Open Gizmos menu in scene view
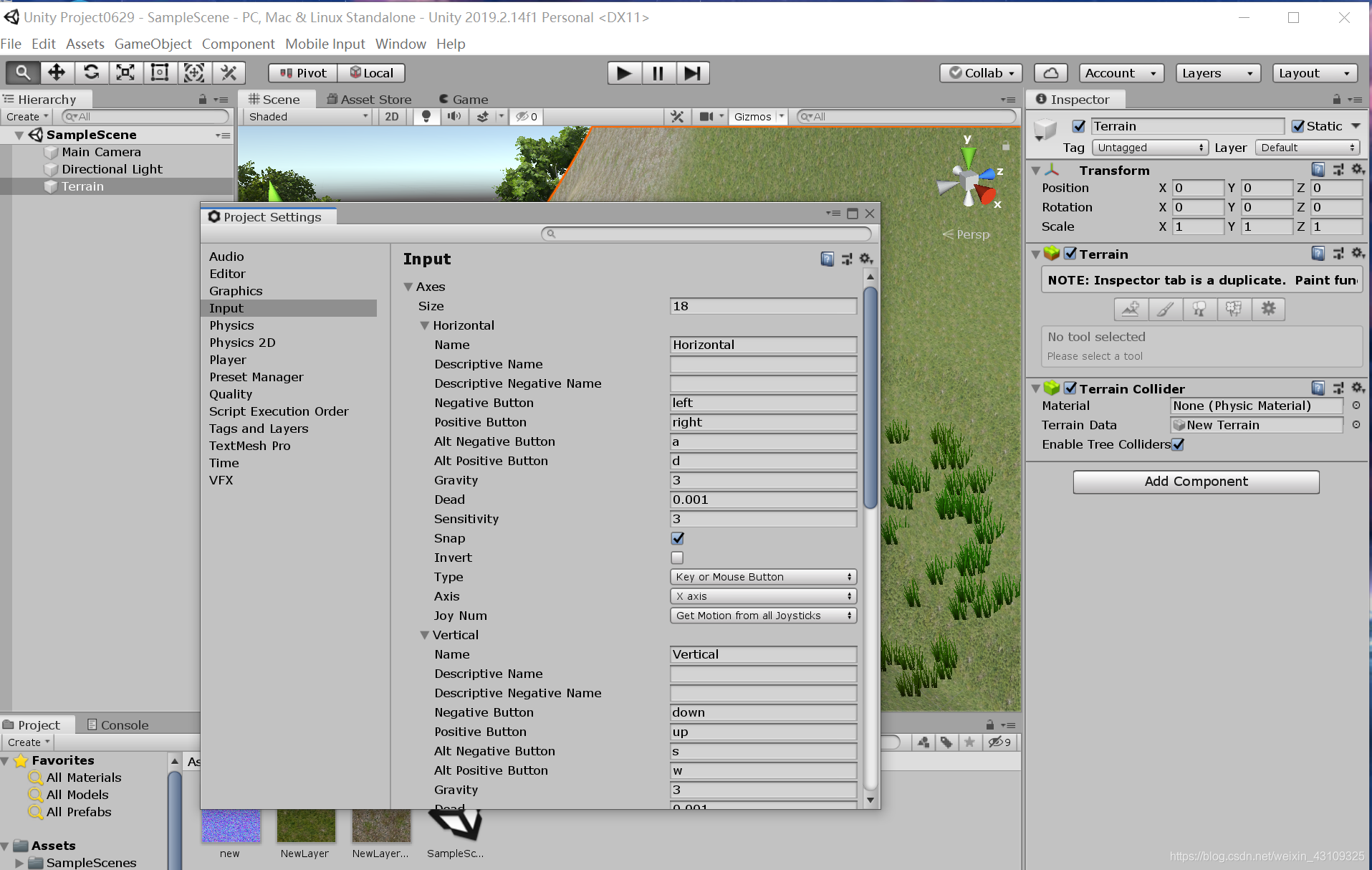This screenshot has width=1372, height=870. tap(758, 117)
